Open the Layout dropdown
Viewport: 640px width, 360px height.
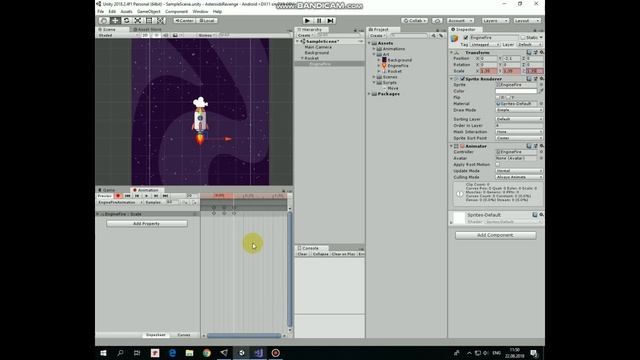click(x=527, y=20)
